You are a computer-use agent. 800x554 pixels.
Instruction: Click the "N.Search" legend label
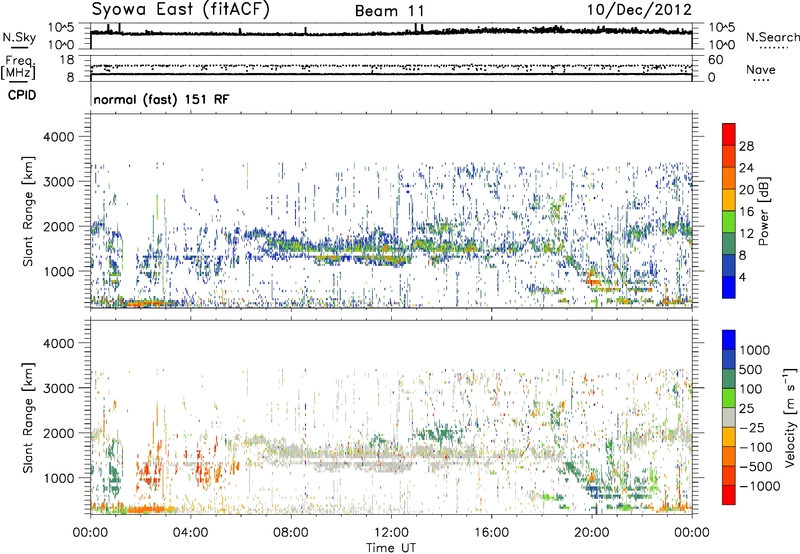(x=772, y=37)
